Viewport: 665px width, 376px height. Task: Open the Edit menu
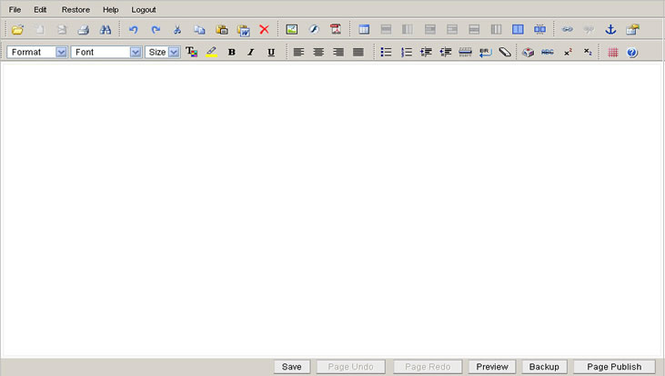(x=40, y=9)
